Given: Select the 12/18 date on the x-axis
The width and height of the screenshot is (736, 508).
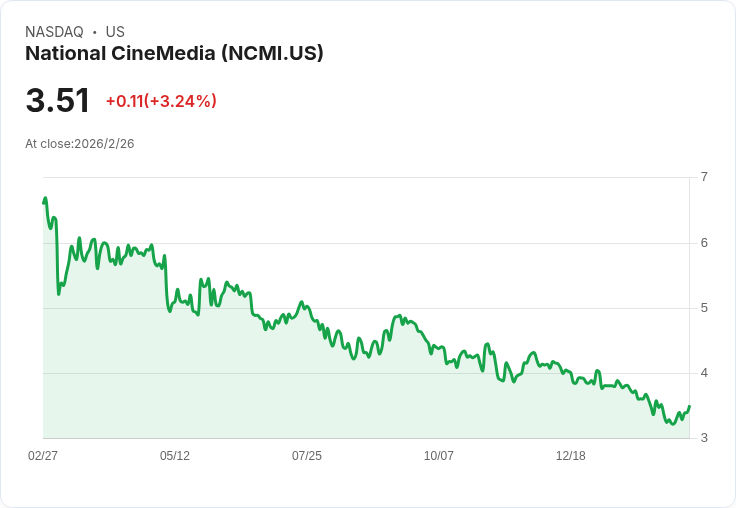Looking at the screenshot, I should pyautogui.click(x=571, y=456).
